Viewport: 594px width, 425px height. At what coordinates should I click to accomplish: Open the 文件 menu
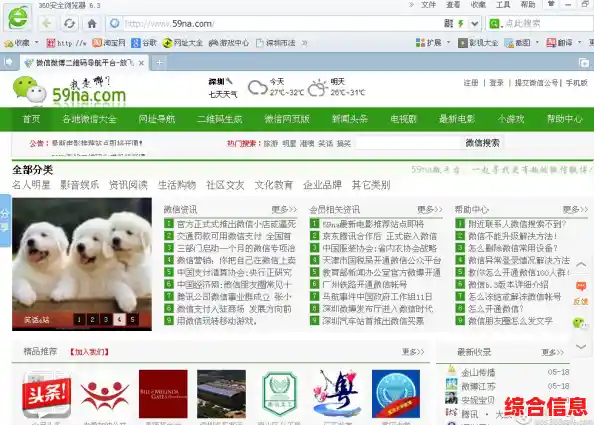pyautogui.click(x=428, y=5)
